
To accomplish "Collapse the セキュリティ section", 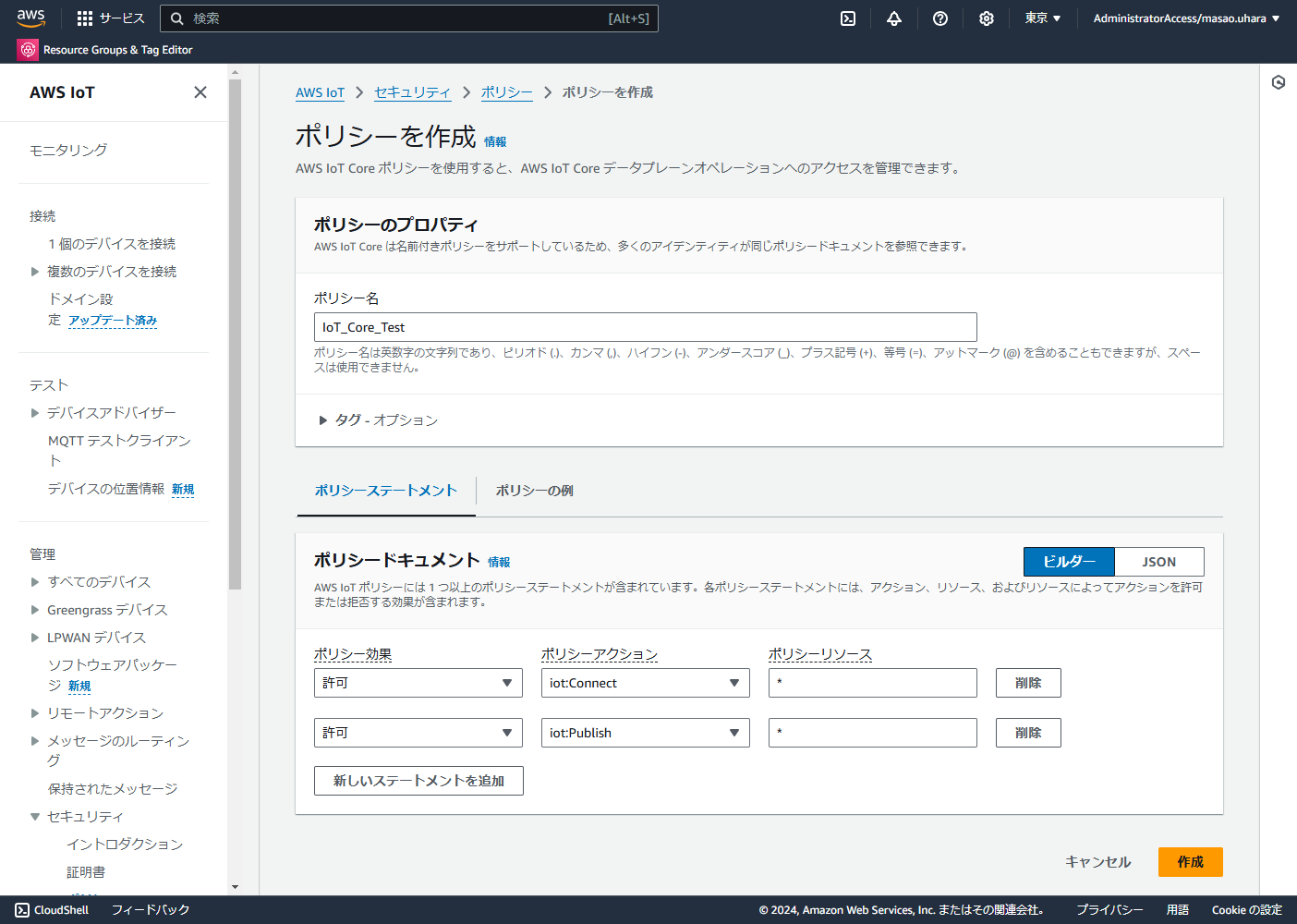I will pos(35,817).
